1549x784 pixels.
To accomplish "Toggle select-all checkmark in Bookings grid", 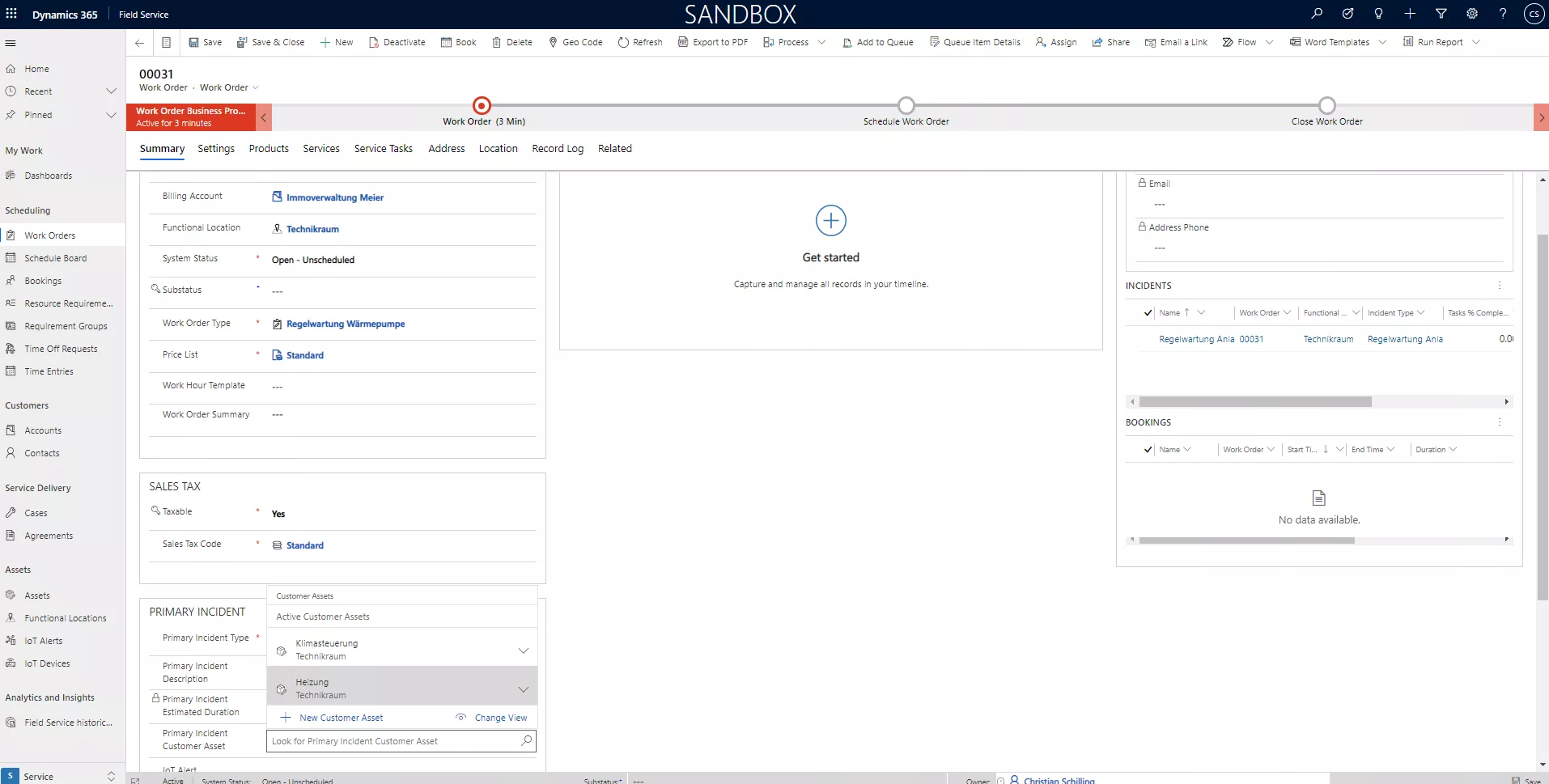I will [x=1148, y=450].
